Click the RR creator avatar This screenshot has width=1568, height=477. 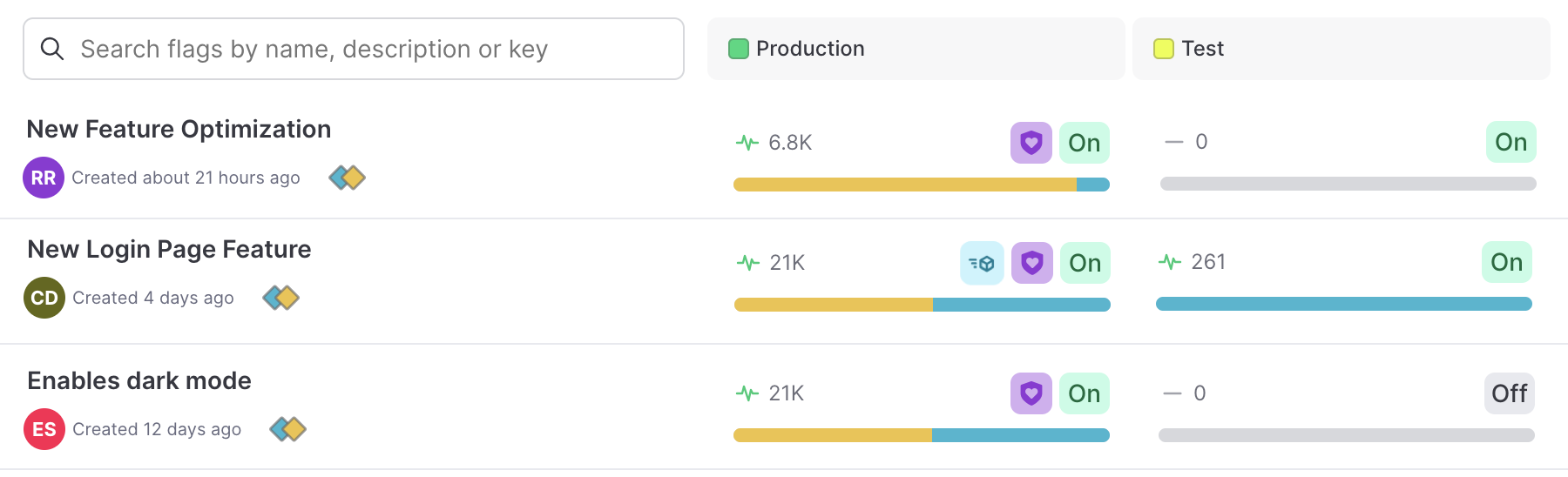point(44,178)
